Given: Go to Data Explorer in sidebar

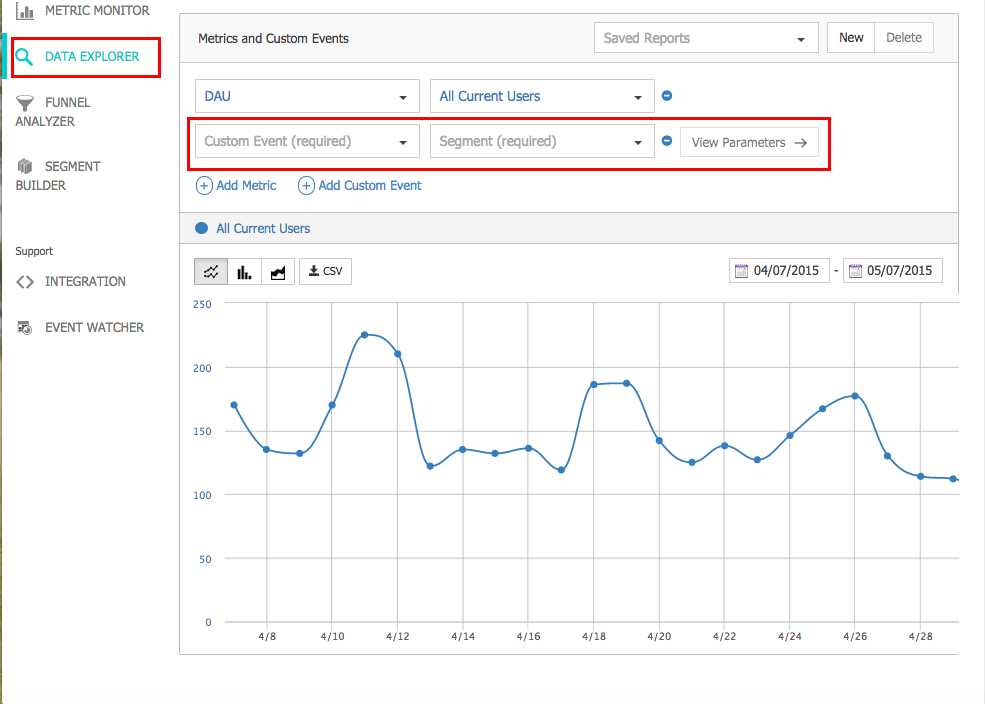Looking at the screenshot, I should pos(91,57).
